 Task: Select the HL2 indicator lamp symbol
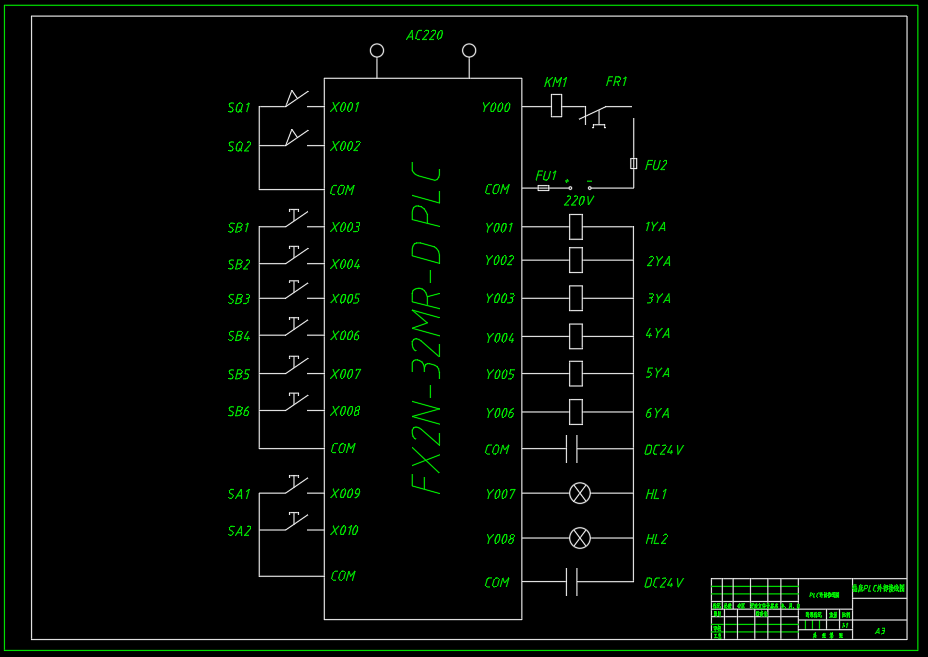(579, 538)
